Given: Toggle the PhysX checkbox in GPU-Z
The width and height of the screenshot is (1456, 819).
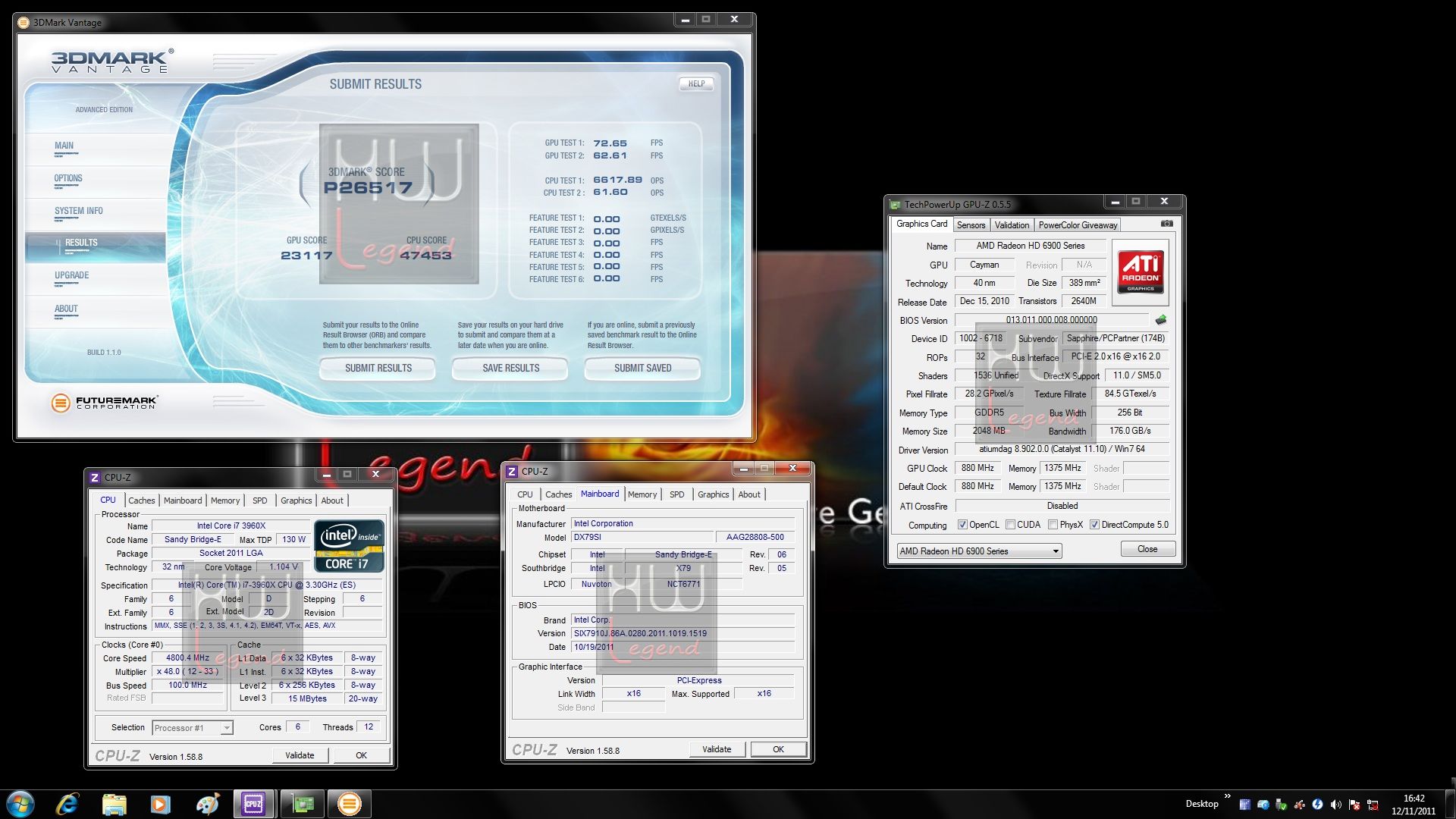Looking at the screenshot, I should (x=1053, y=525).
